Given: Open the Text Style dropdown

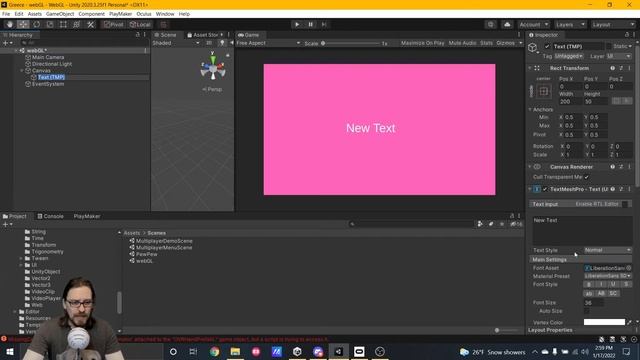Looking at the screenshot, I should coord(607,250).
